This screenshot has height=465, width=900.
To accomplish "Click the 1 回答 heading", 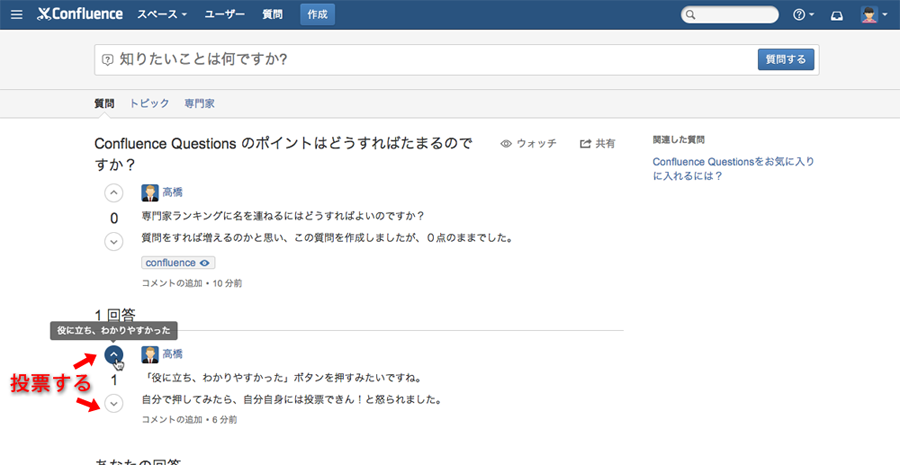I will pyautogui.click(x=115, y=315).
